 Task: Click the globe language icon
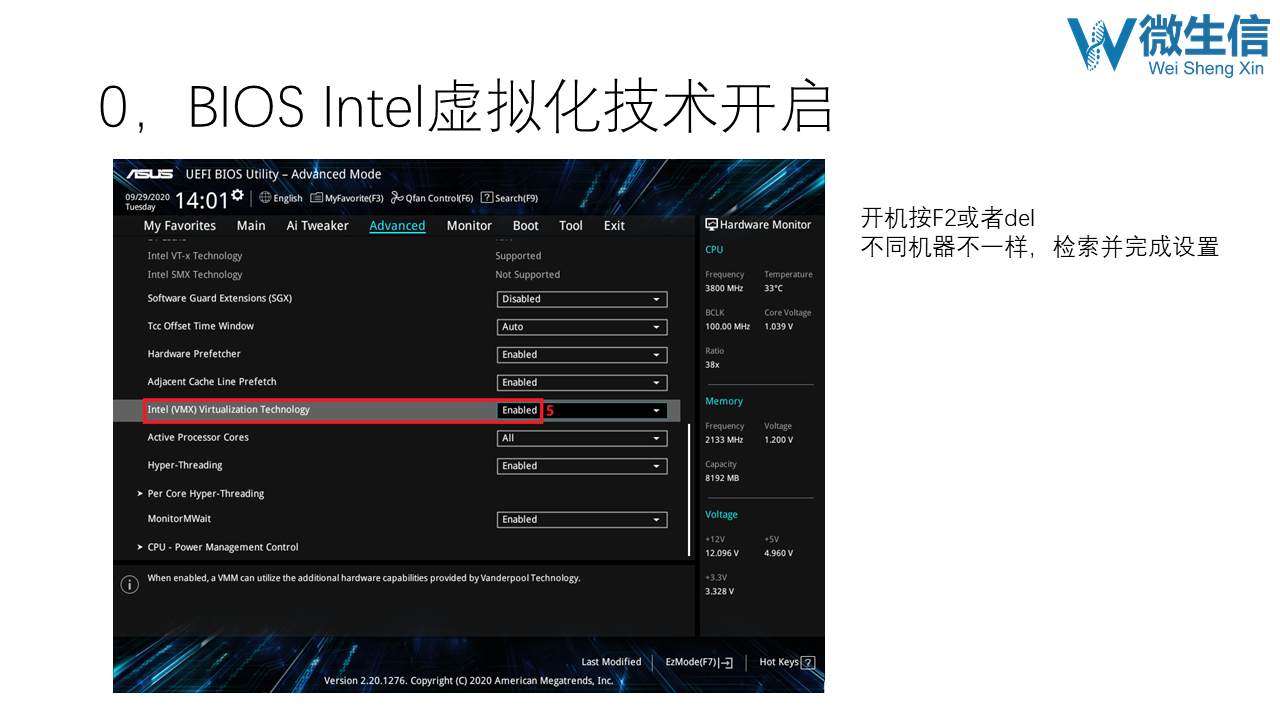(x=265, y=198)
